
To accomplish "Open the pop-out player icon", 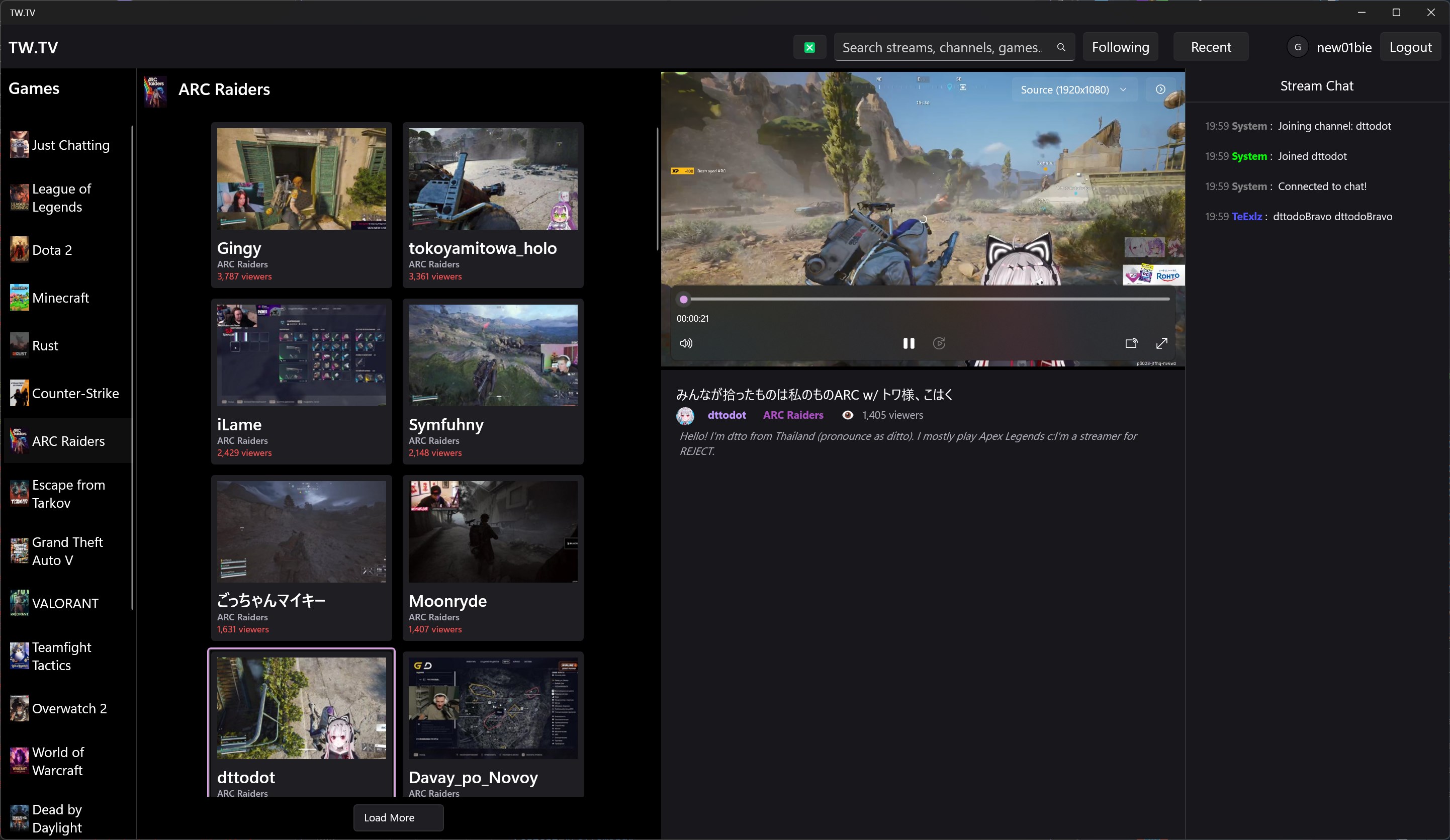I will coord(1131,343).
